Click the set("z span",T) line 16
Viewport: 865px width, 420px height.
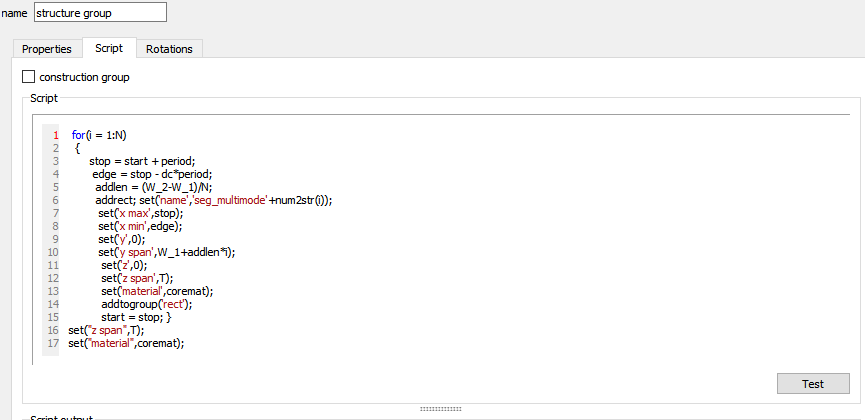pyautogui.click(x=106, y=330)
